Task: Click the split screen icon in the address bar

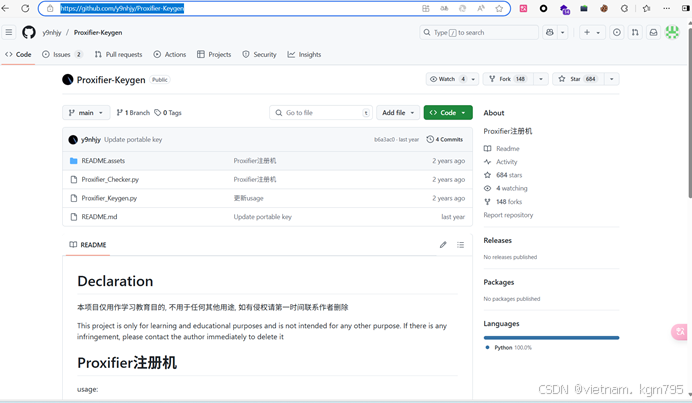Action: [x=426, y=8]
